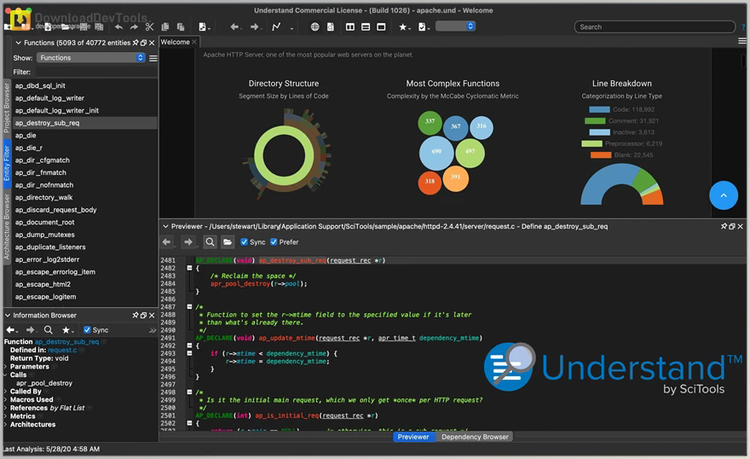750x459 pixels.
Task: Select the split horizontal layout icon
Action: coord(365,27)
